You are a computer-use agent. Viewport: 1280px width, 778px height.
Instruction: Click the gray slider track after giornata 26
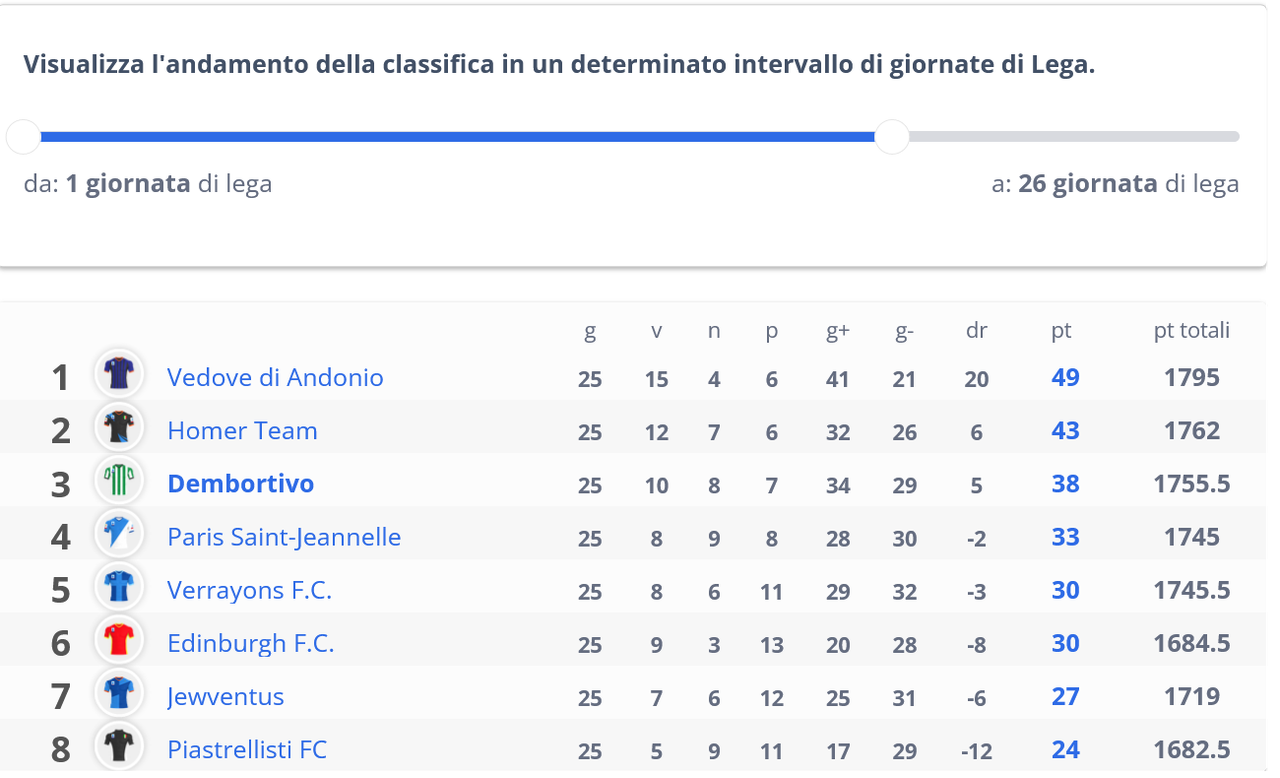click(x=1074, y=136)
